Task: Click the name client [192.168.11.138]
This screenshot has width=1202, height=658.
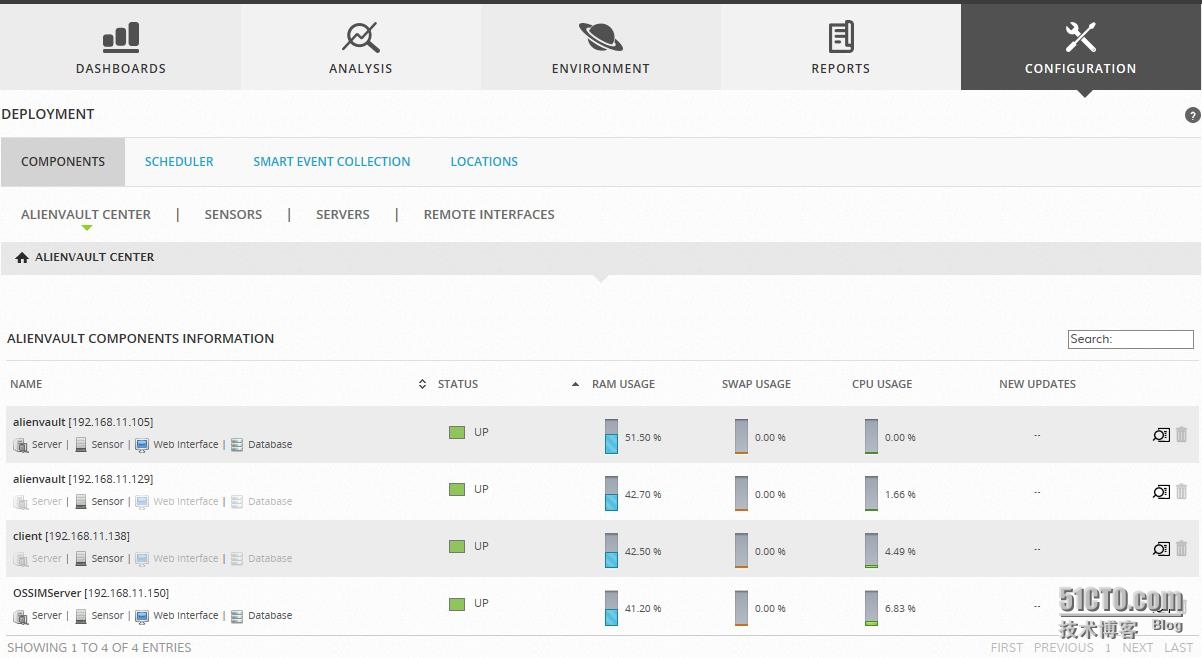Action: (x=71, y=536)
